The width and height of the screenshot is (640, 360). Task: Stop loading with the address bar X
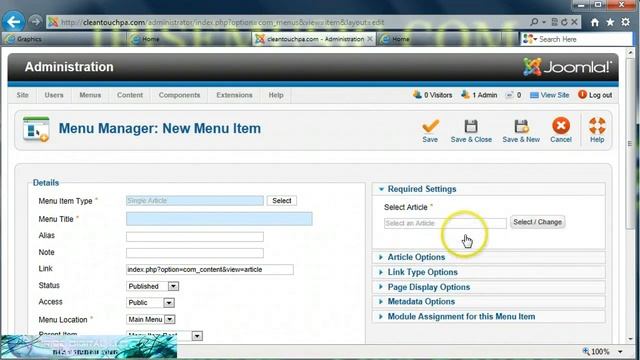(574, 22)
